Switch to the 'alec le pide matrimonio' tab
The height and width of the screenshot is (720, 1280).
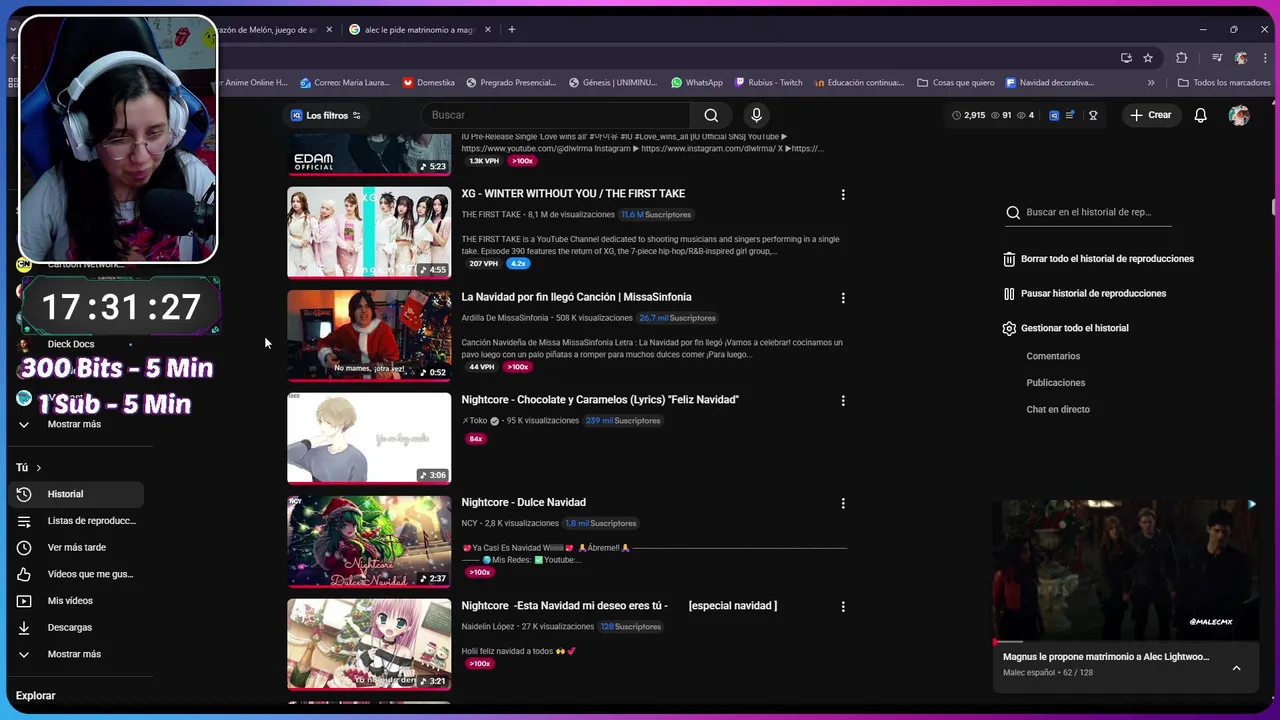pos(419,30)
